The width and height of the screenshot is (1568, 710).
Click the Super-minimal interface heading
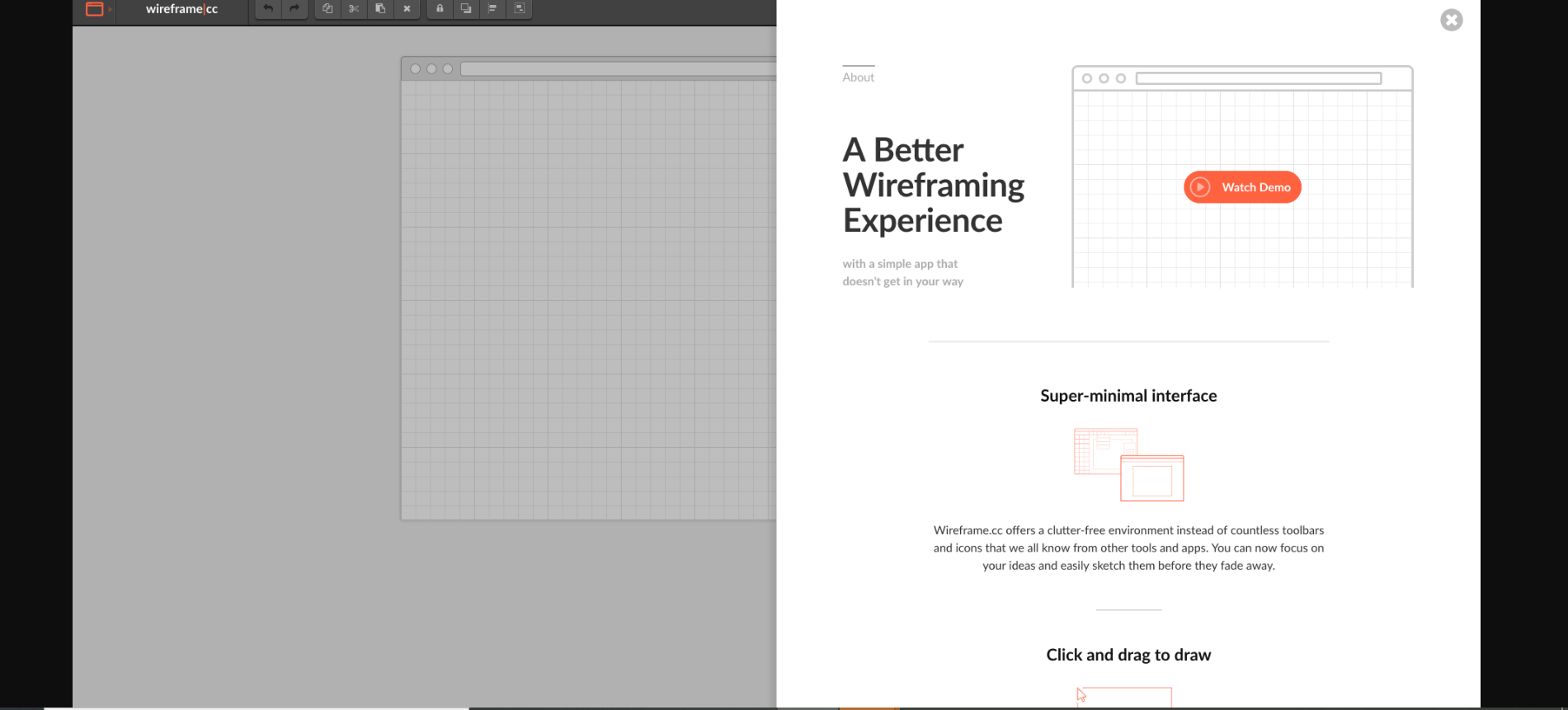point(1128,396)
